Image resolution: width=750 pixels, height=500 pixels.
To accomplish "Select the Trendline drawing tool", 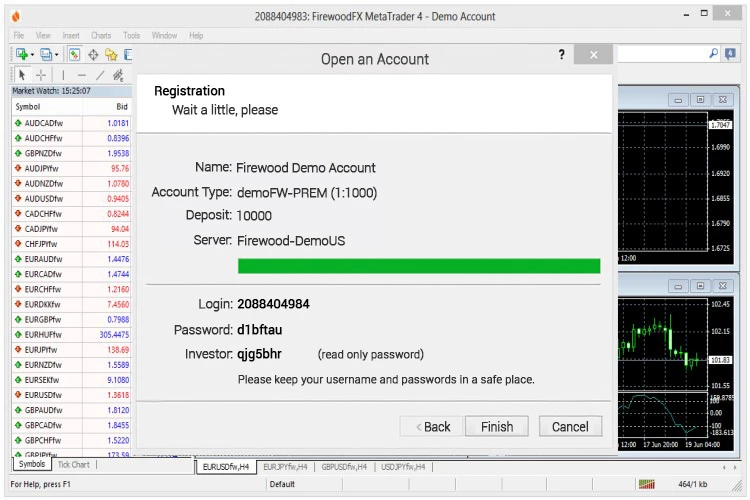I will 100,75.
